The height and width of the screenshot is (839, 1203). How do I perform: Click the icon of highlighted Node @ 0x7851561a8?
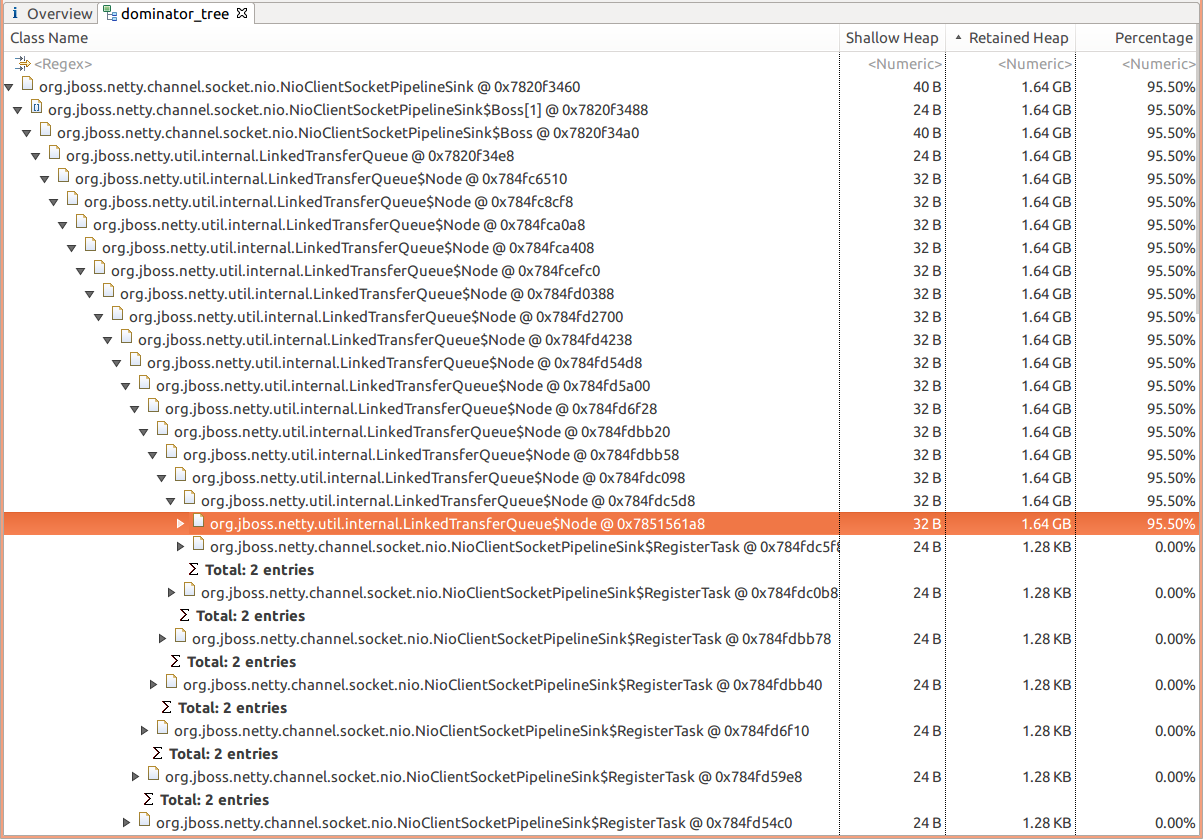click(198, 523)
